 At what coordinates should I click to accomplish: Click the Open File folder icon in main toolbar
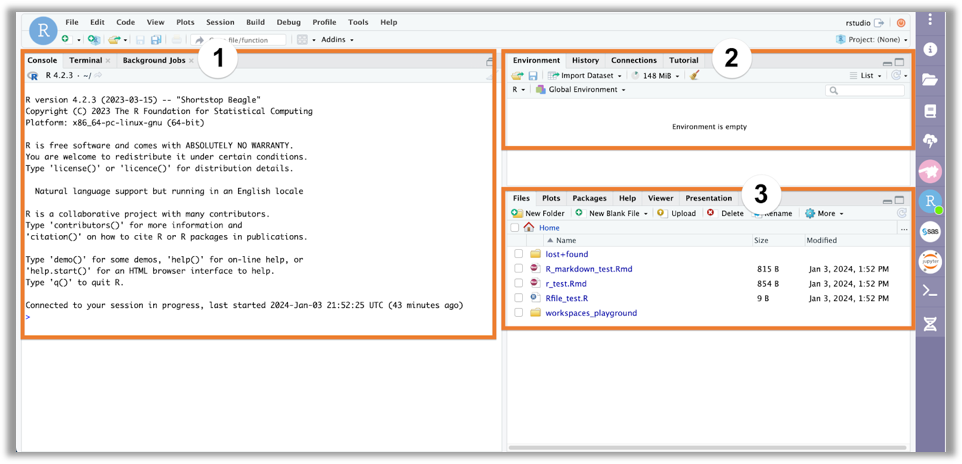click(114, 39)
